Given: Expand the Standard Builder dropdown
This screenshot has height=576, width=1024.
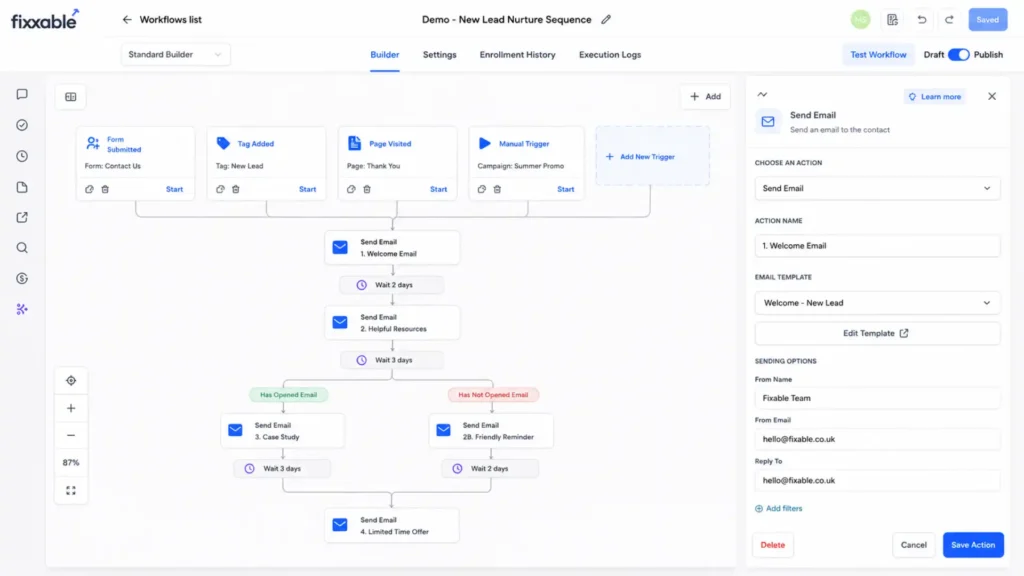Looking at the screenshot, I should (175, 54).
